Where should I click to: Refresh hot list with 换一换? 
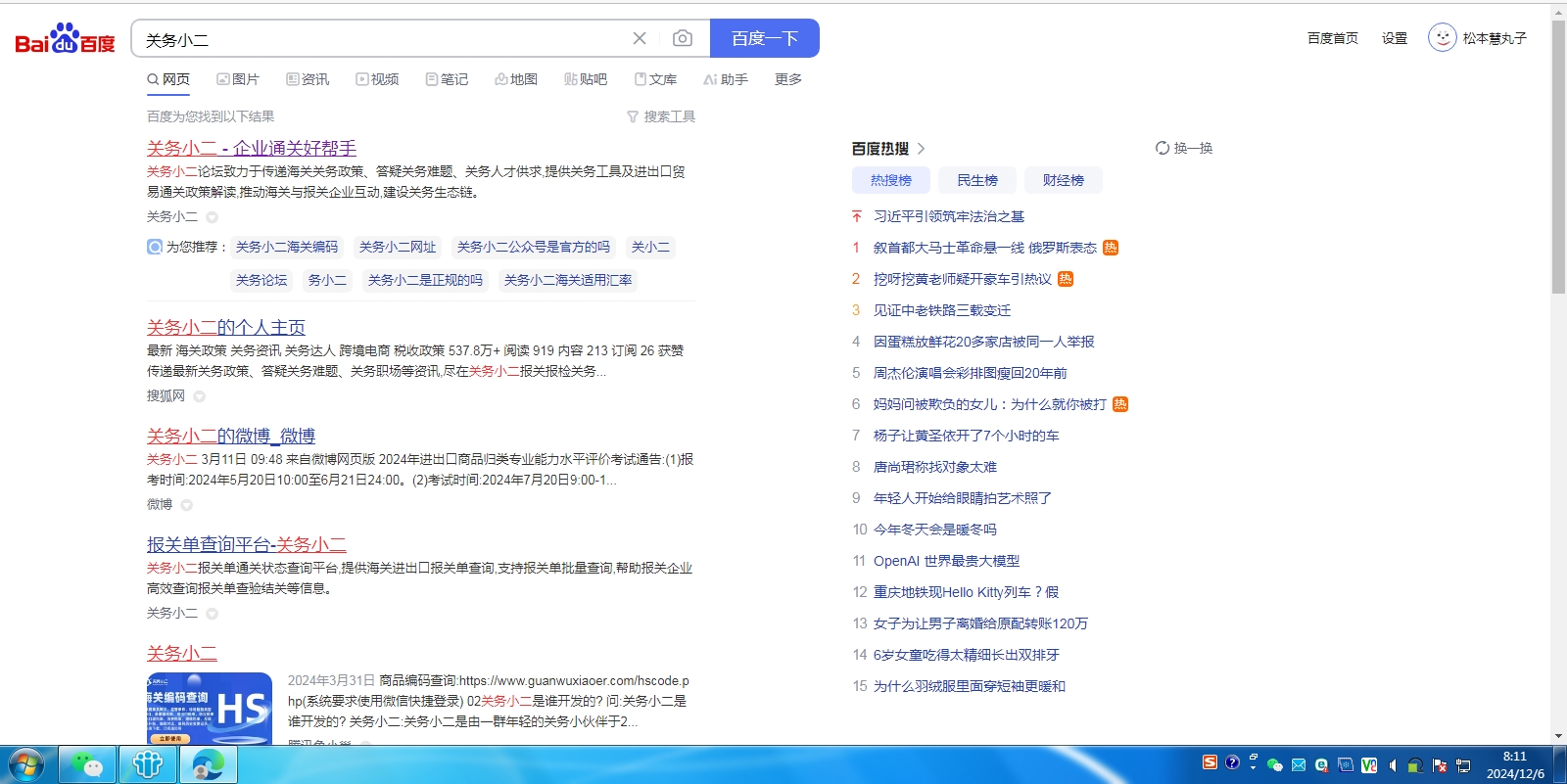pos(1184,148)
